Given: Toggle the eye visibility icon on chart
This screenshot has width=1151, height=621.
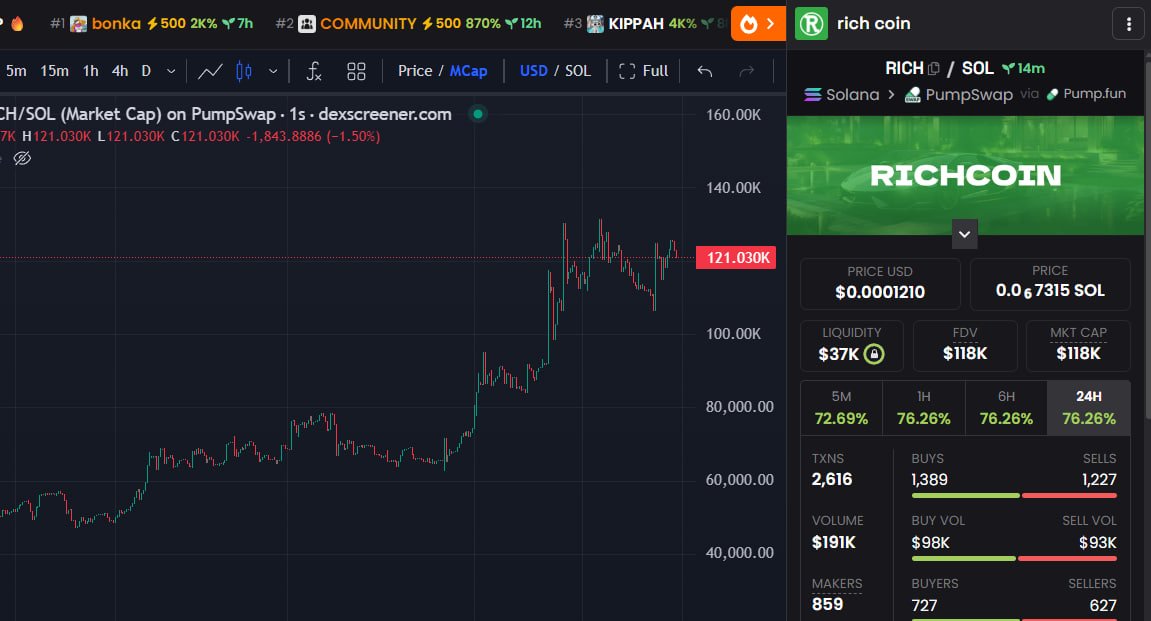Looking at the screenshot, I should tap(22, 158).
